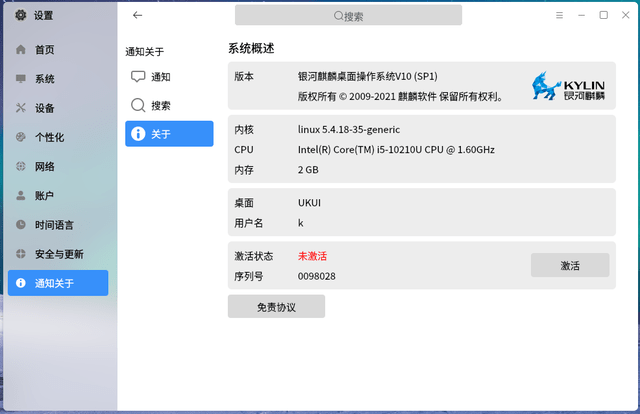Open the hamburger menu icon
The height and width of the screenshot is (414, 640).
point(559,16)
